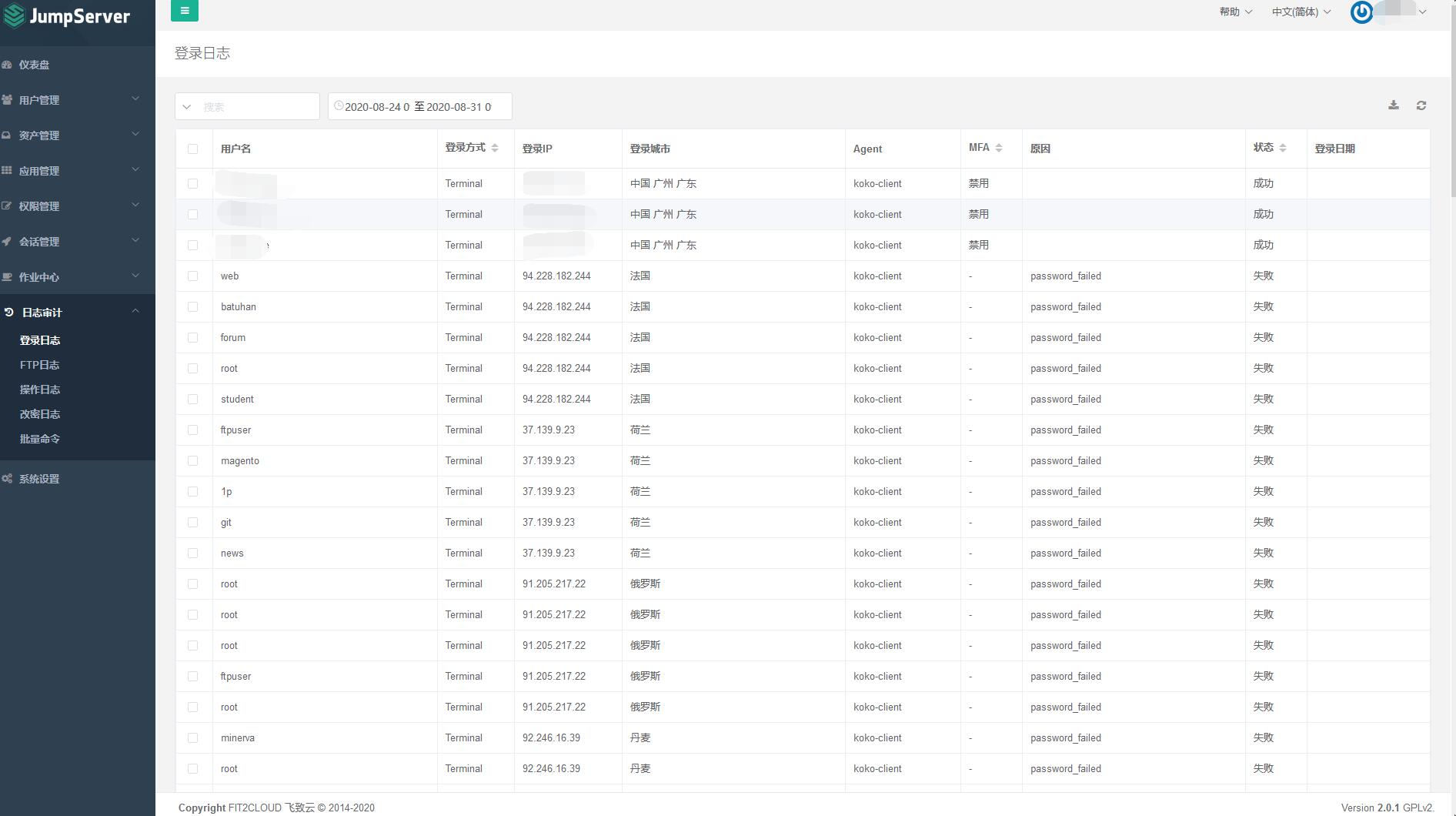Open 操作日志 in sidebar
Image resolution: width=1456 pixels, height=816 pixels.
click(40, 390)
